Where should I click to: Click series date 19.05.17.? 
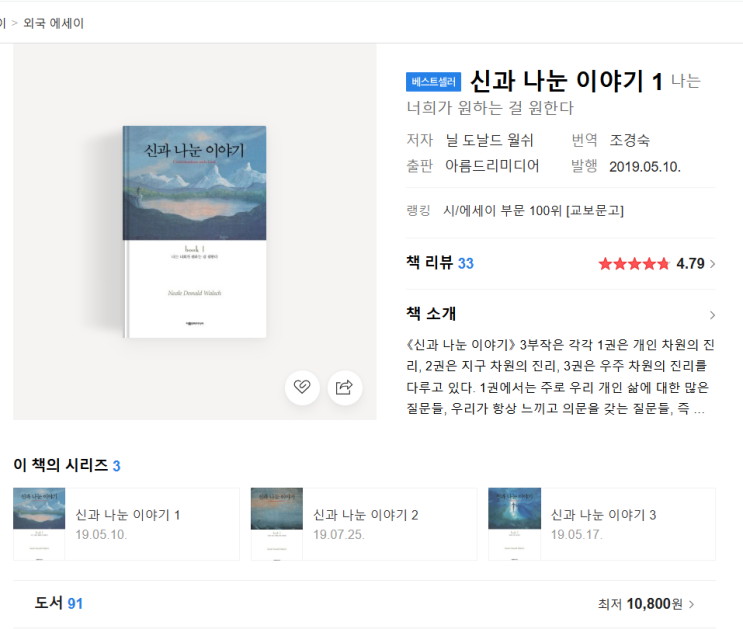pyautogui.click(x=577, y=535)
